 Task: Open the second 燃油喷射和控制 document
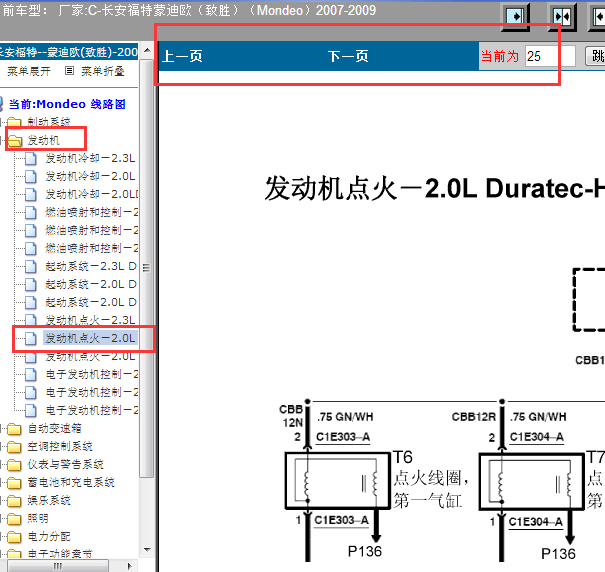tap(91, 230)
